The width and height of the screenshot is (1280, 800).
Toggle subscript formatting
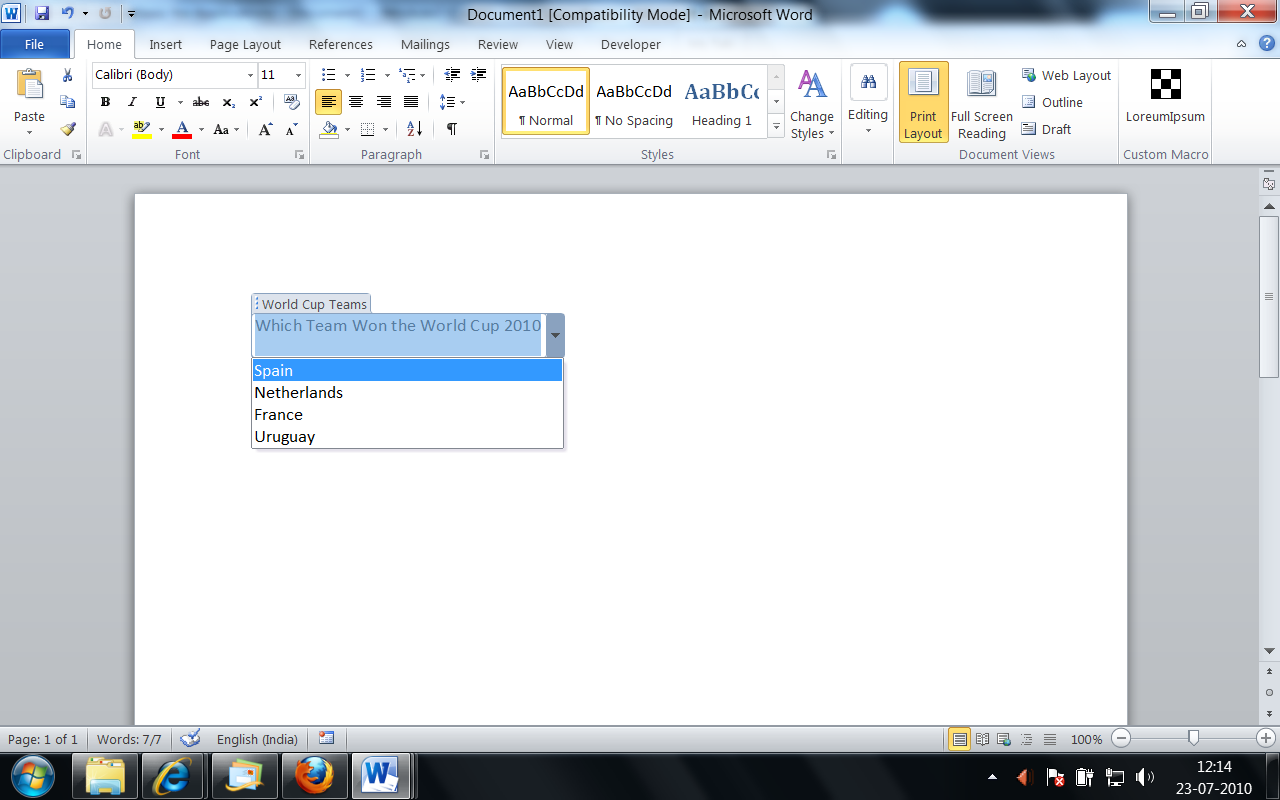pos(227,101)
